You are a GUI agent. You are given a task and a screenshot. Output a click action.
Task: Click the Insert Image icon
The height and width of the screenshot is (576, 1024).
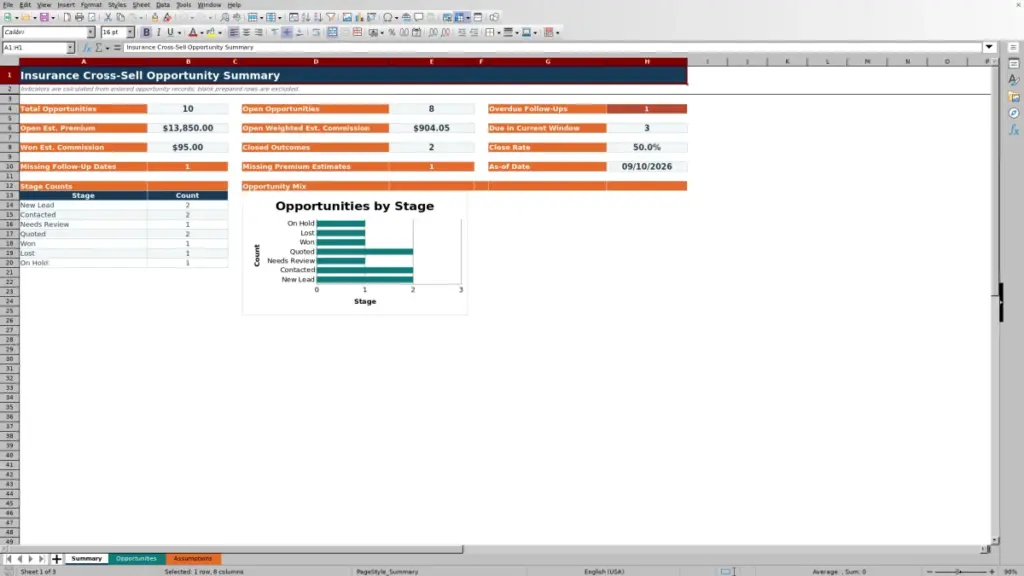point(347,17)
